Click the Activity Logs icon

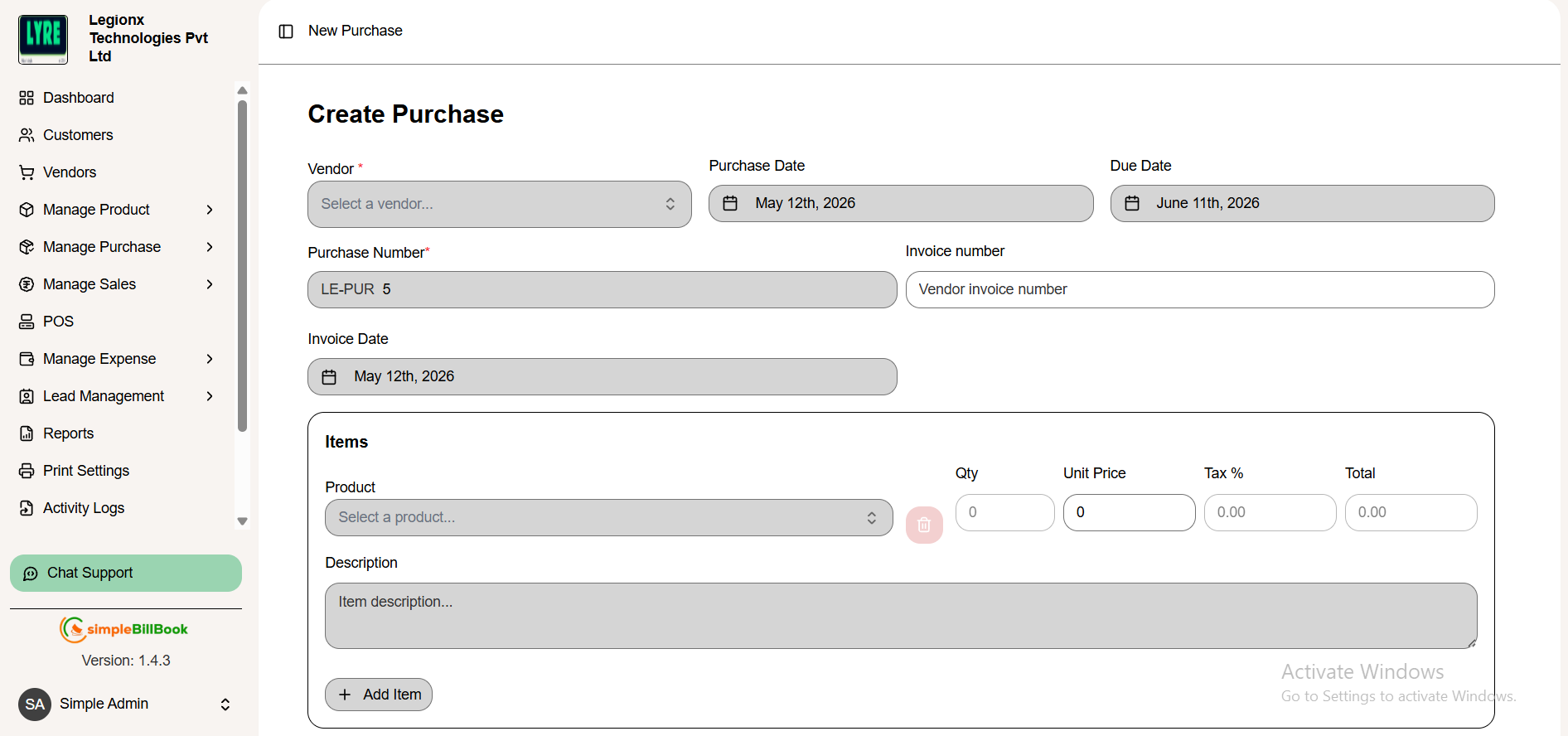[27, 508]
